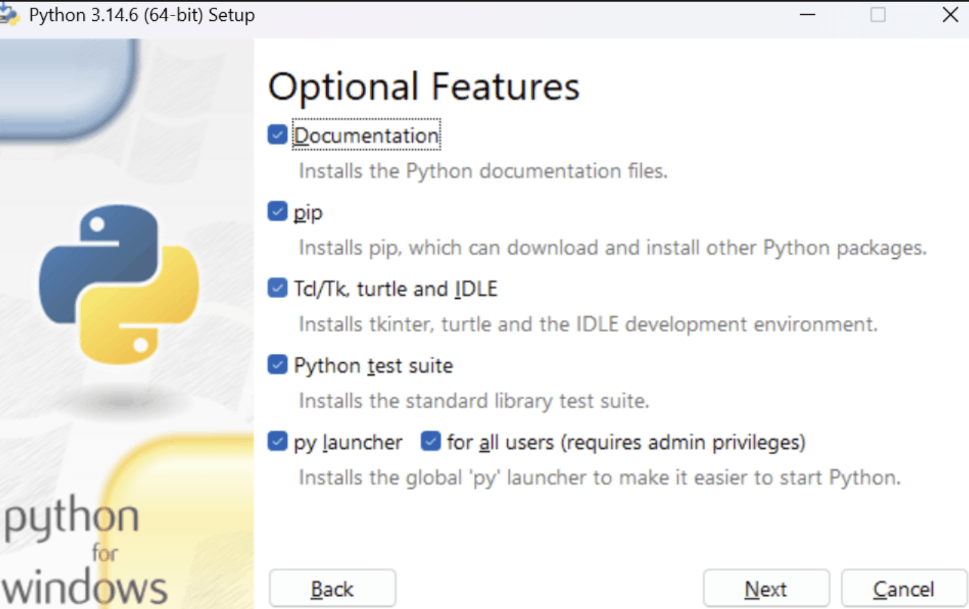The height and width of the screenshot is (609, 969).
Task: Cancel the Python setup
Action: point(904,589)
